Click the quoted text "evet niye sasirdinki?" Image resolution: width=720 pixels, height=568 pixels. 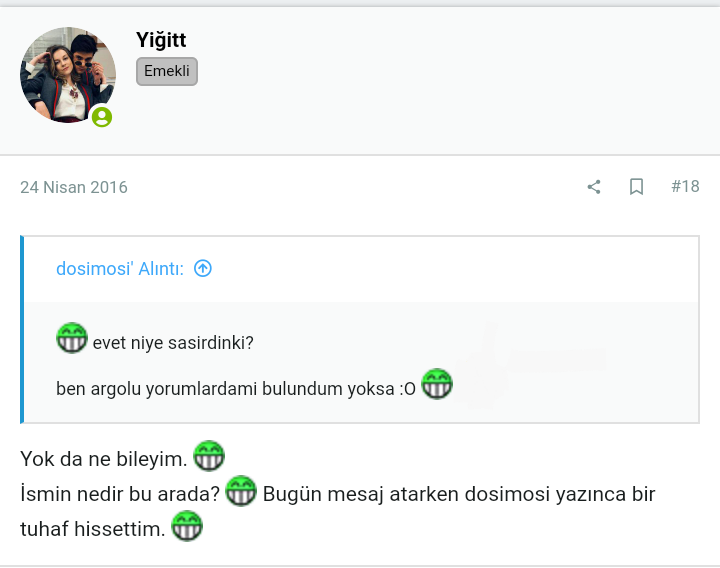[173, 343]
